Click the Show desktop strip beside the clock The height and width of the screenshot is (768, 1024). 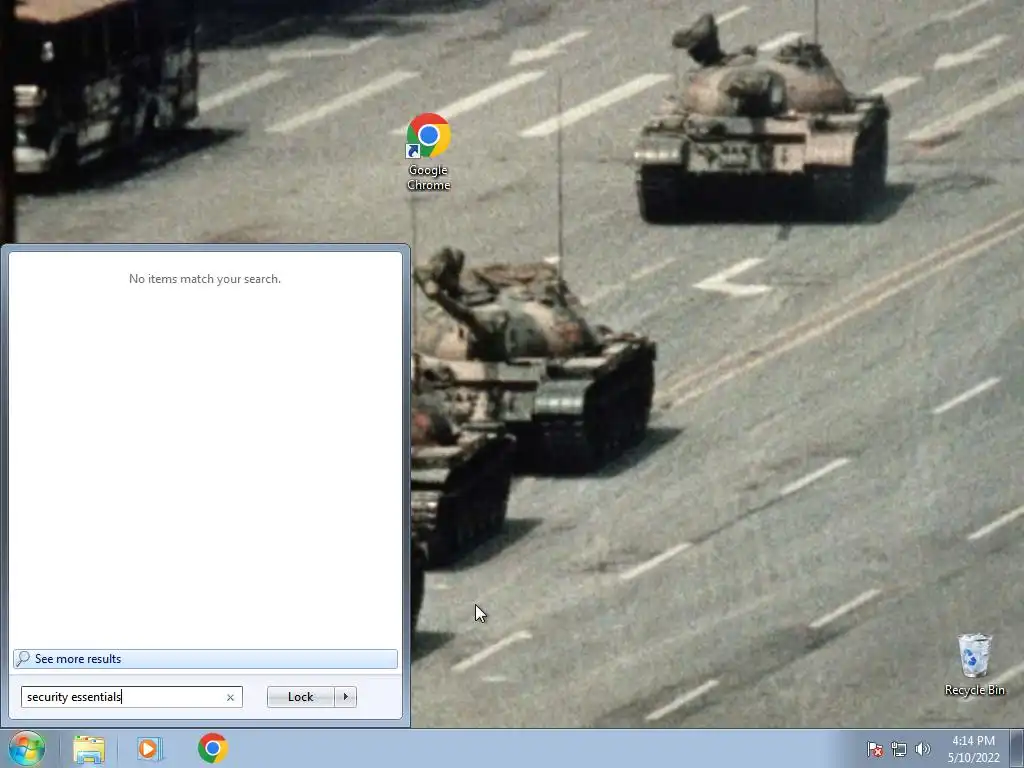coord(1017,748)
